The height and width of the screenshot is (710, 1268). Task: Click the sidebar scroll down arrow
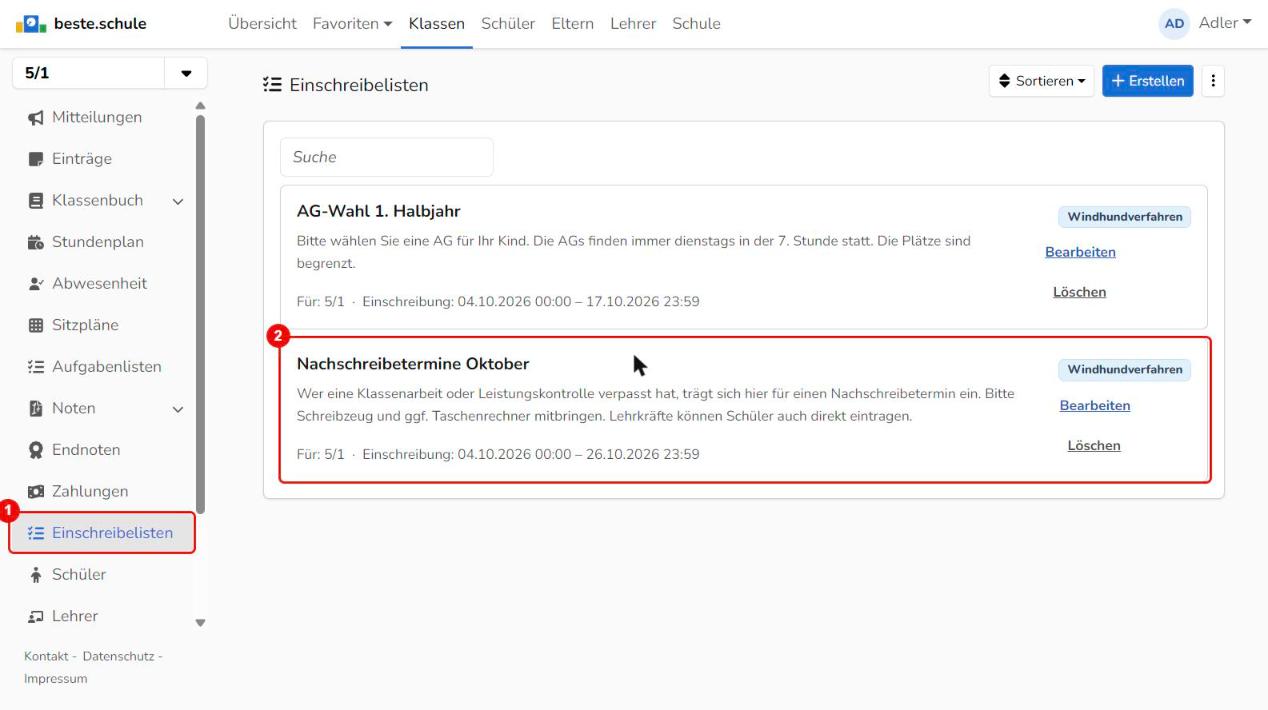point(201,622)
